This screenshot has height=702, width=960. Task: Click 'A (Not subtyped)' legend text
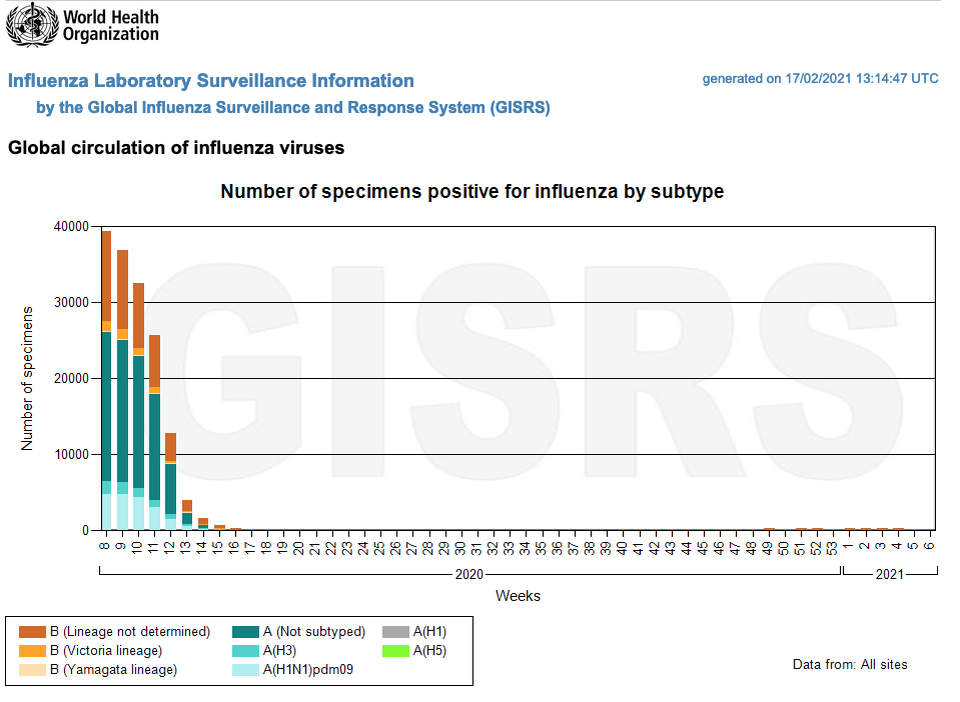314,632
